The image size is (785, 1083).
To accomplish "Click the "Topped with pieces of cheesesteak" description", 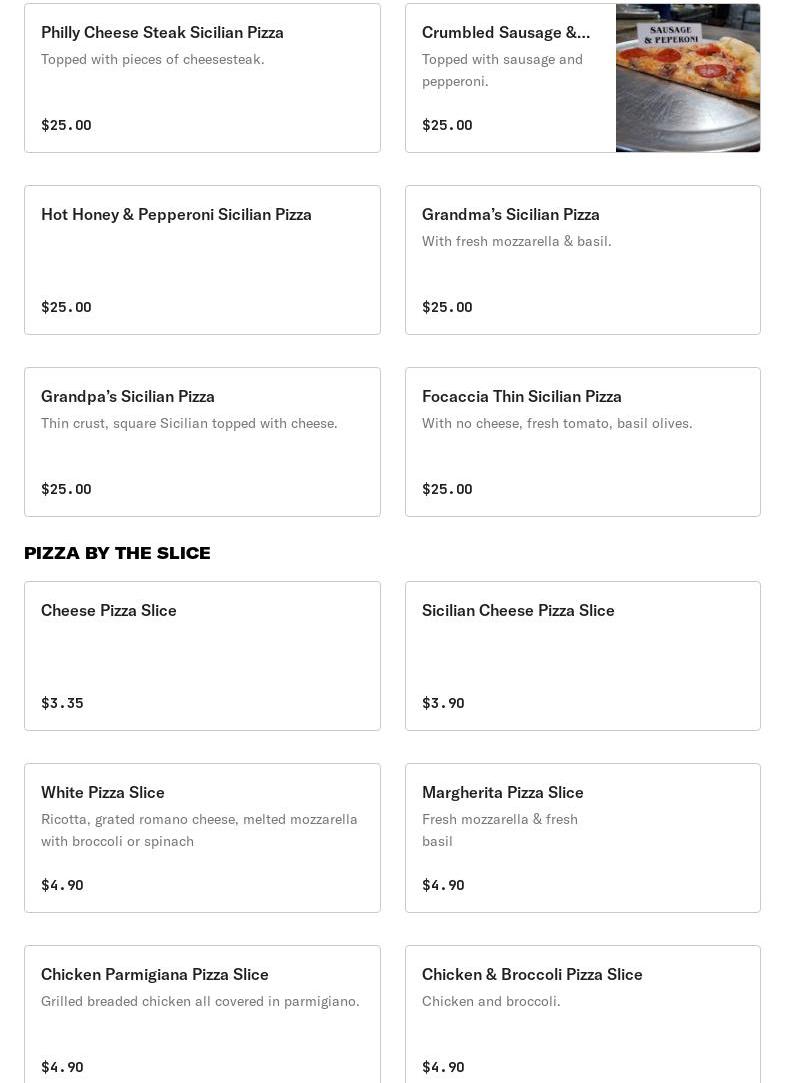I will (153, 59).
